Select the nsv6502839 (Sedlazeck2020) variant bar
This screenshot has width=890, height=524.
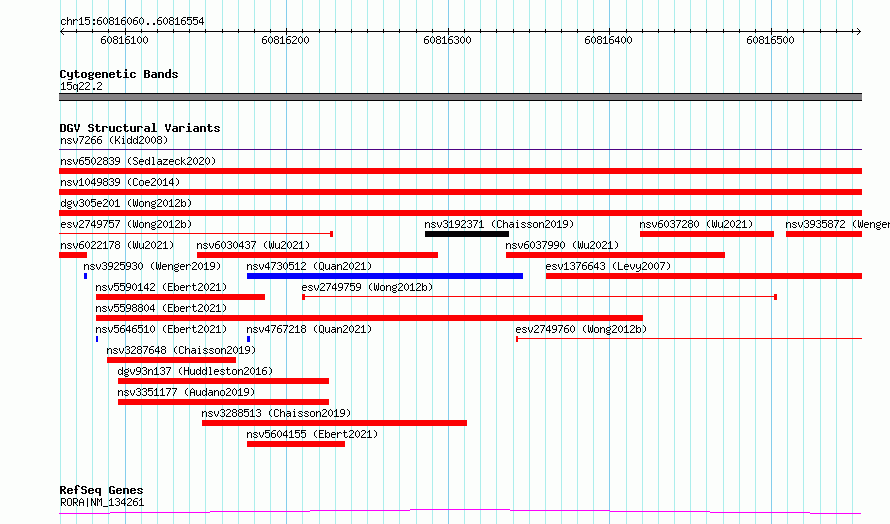click(x=460, y=171)
